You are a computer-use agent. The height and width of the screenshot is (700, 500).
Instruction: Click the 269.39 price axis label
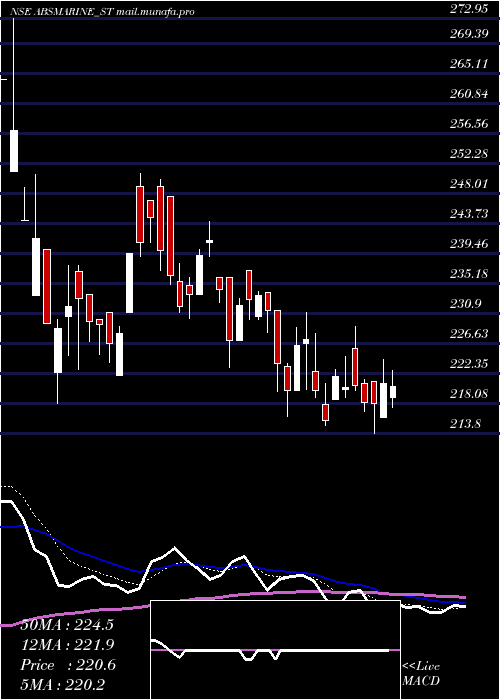pyautogui.click(x=468, y=34)
